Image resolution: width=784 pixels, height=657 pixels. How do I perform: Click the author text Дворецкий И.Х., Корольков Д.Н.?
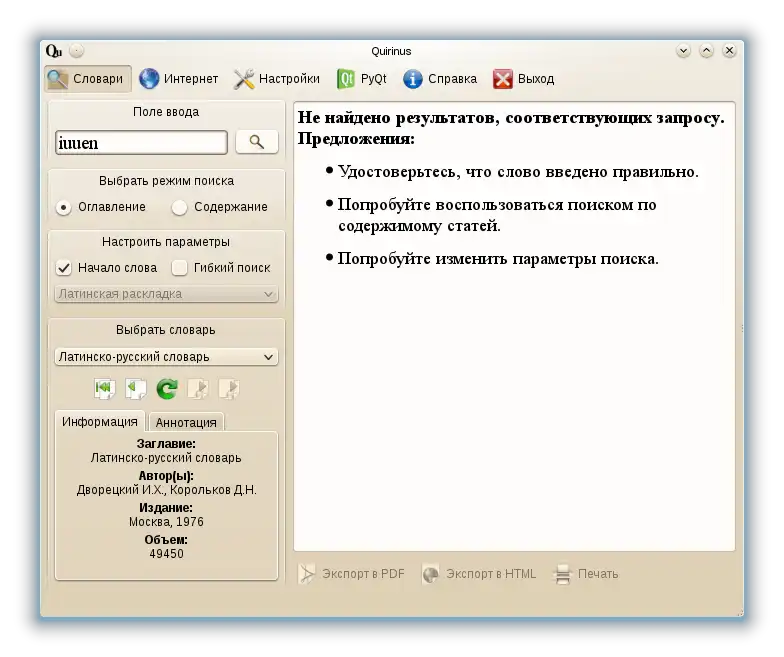(x=166, y=490)
